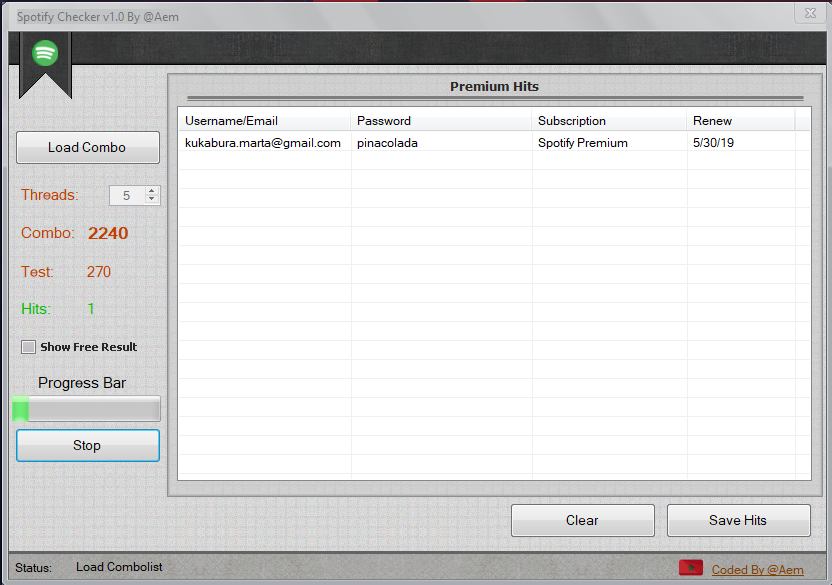Screen dimensions: 832x585
Task: Click into the Threads number field
Action: coord(127,195)
